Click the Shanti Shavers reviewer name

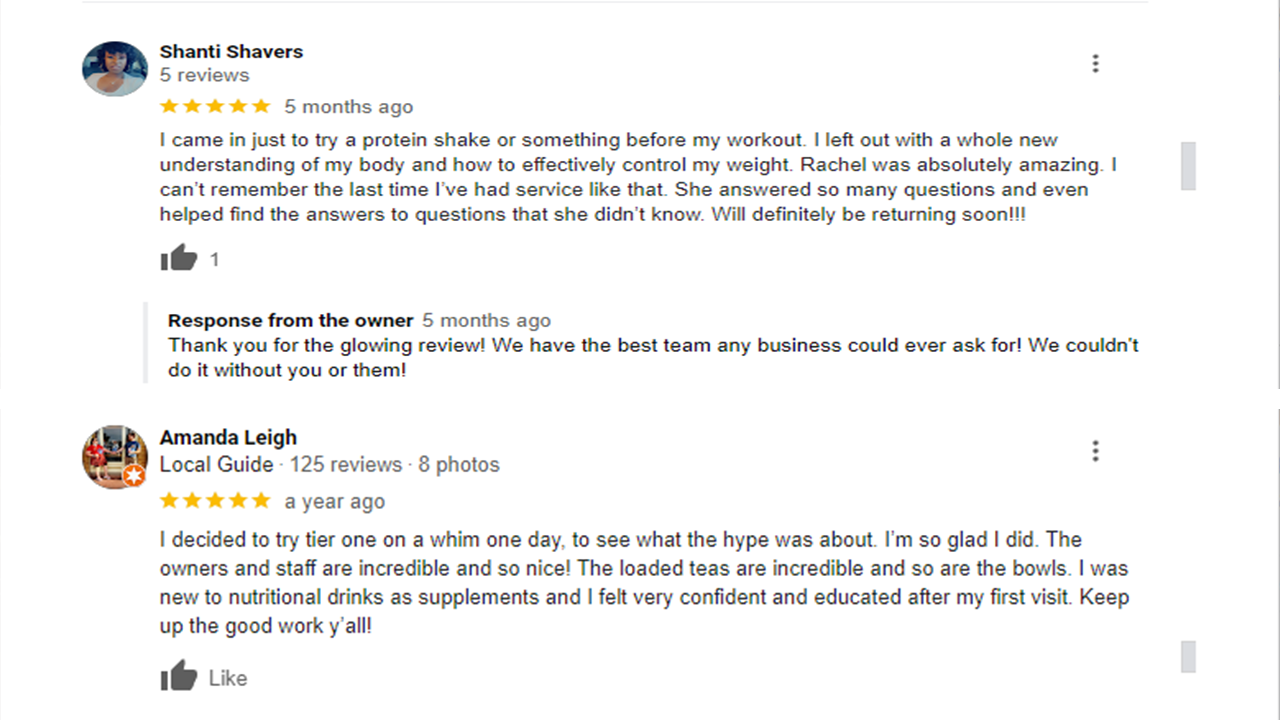coord(231,52)
